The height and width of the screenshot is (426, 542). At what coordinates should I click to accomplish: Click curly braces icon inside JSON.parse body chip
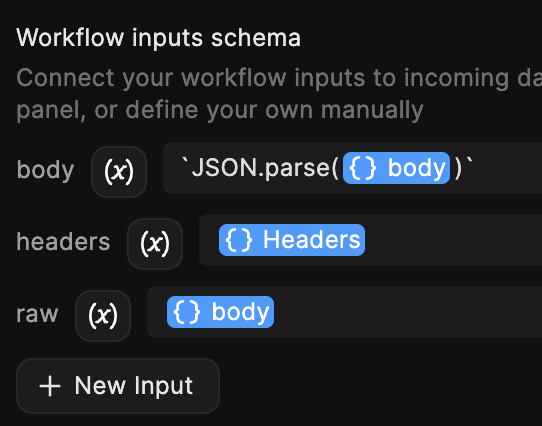point(363,168)
